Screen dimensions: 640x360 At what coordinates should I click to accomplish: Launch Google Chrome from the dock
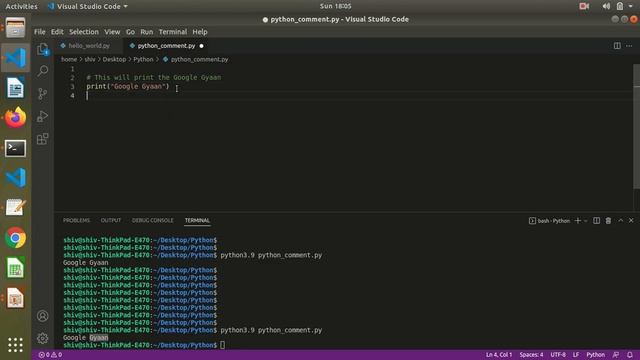pyautogui.click(x=16, y=238)
